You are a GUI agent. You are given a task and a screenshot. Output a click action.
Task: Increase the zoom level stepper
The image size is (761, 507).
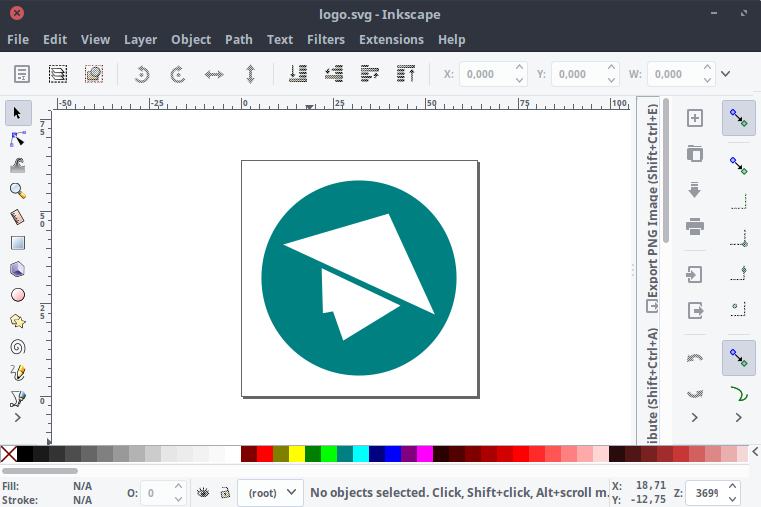[732, 486]
